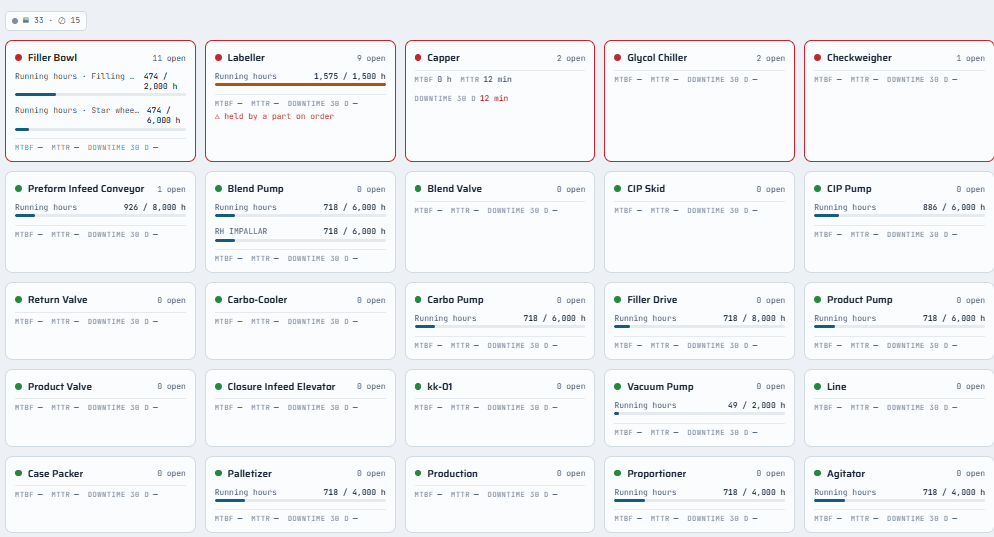Screen dimensions: 994x537
Task: Click the '926 / 8,000 h' value
Action: [x=155, y=207]
